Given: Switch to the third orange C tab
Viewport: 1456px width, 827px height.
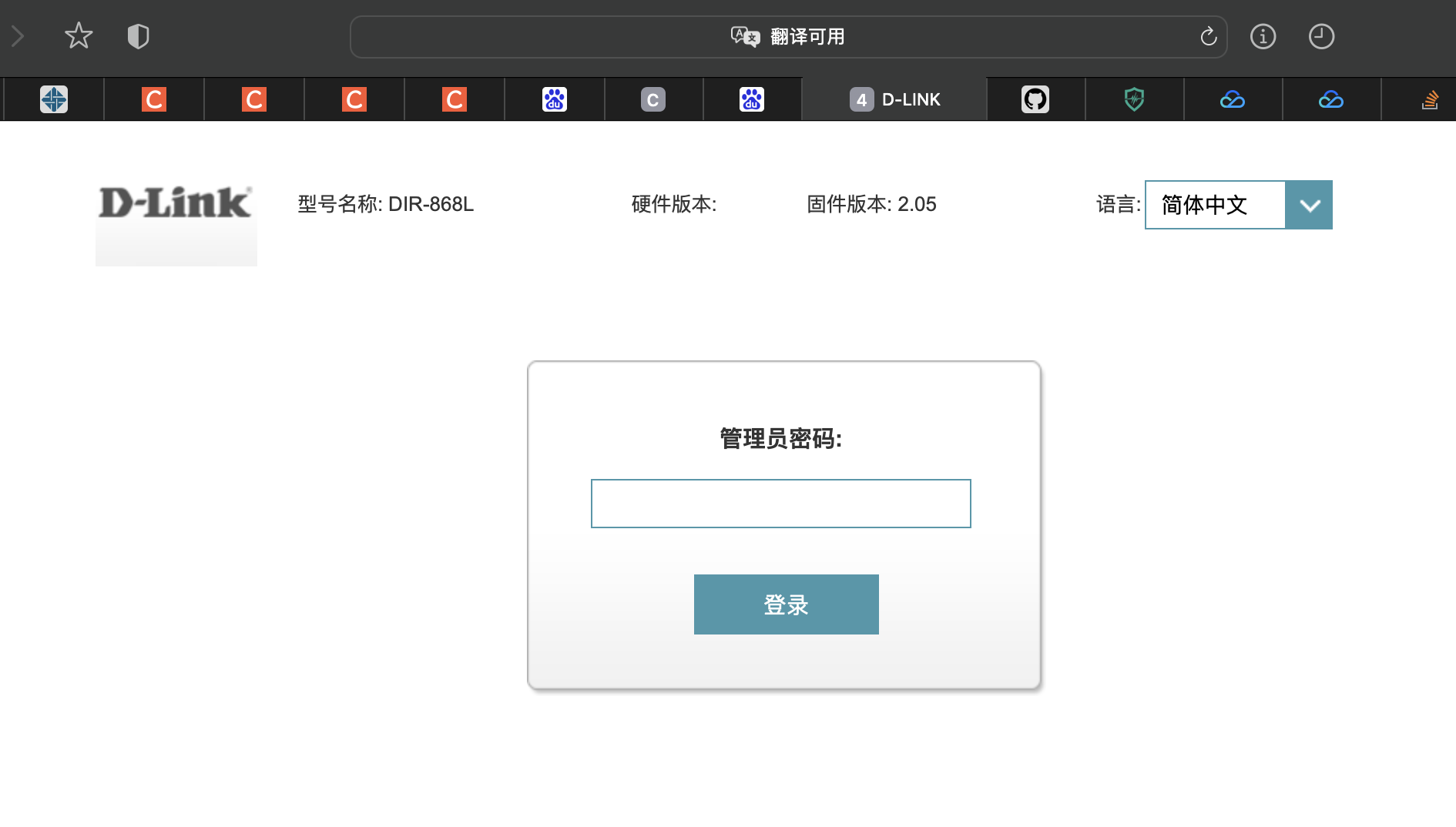Looking at the screenshot, I should [354, 99].
